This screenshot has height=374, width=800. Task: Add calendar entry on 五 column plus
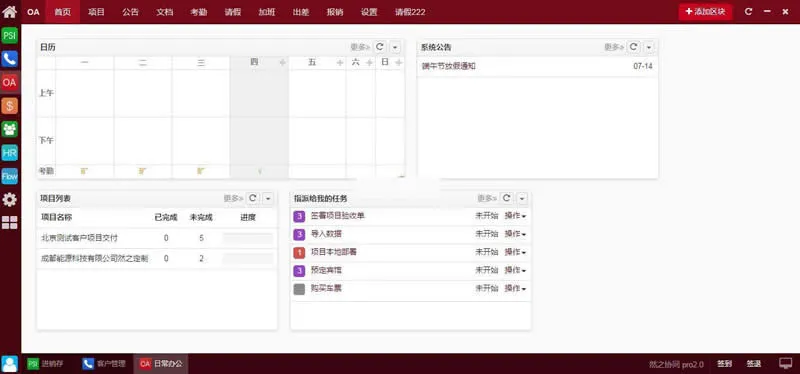coord(340,63)
